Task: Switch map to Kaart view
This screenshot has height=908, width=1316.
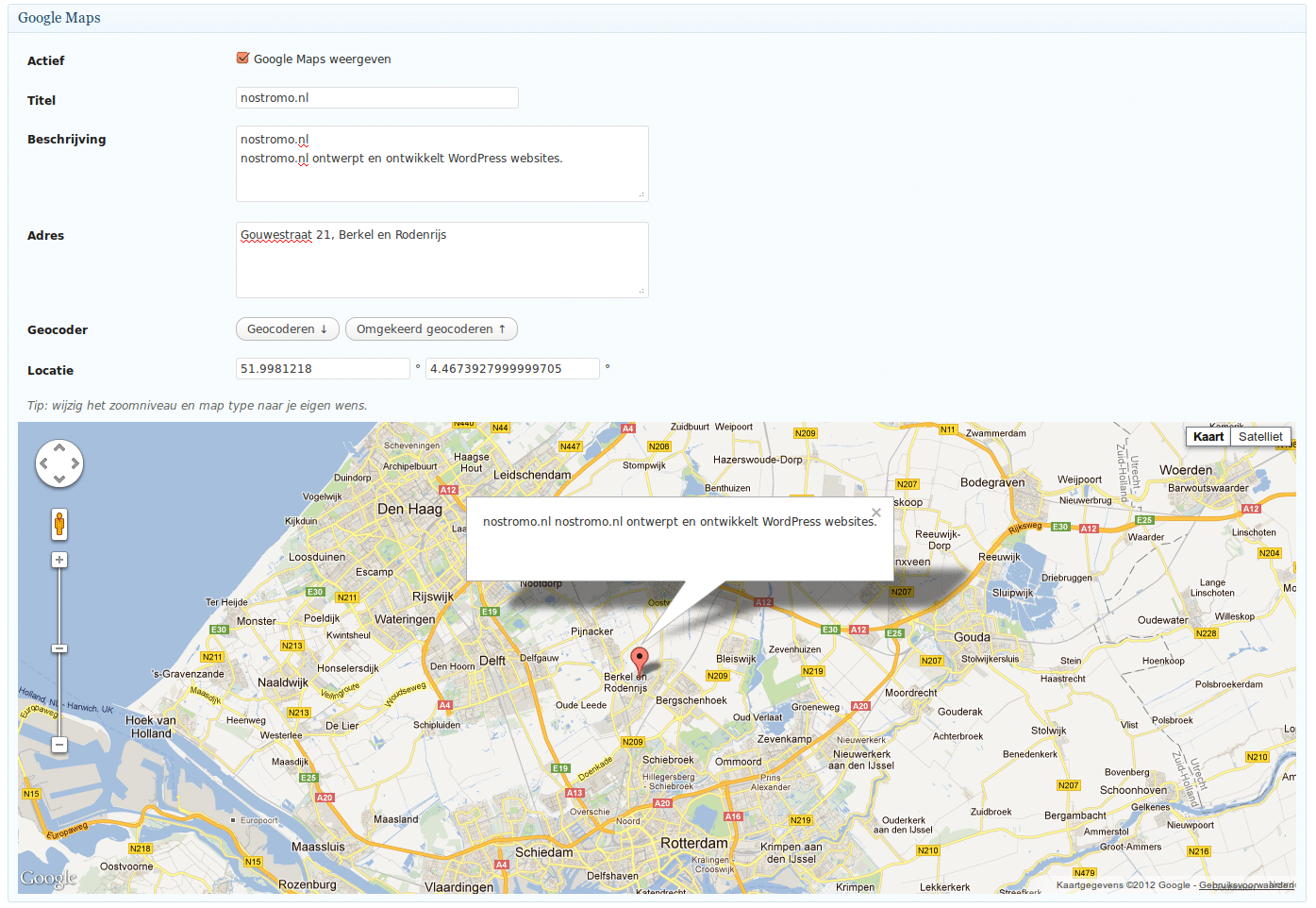Action: (x=1208, y=436)
